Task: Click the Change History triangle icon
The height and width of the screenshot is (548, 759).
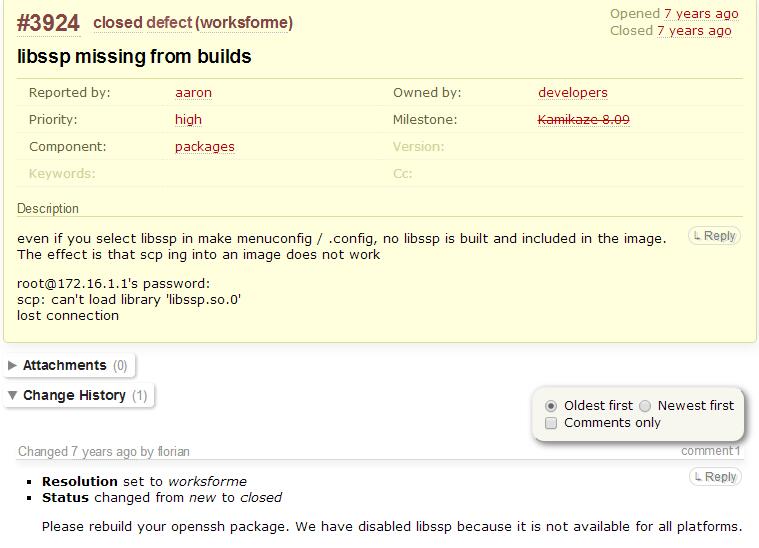Action: [x=12, y=396]
